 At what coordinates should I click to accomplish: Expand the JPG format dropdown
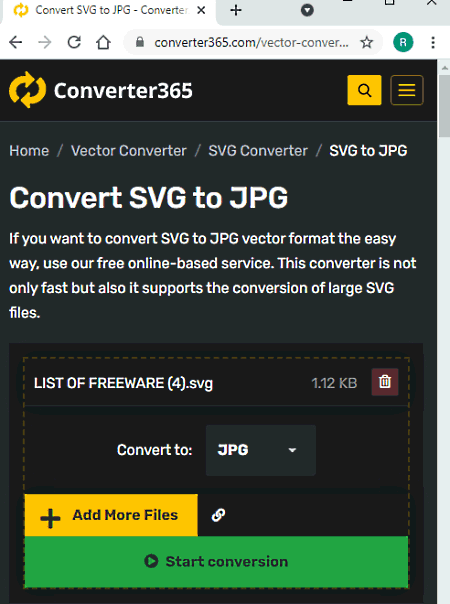tap(261, 450)
